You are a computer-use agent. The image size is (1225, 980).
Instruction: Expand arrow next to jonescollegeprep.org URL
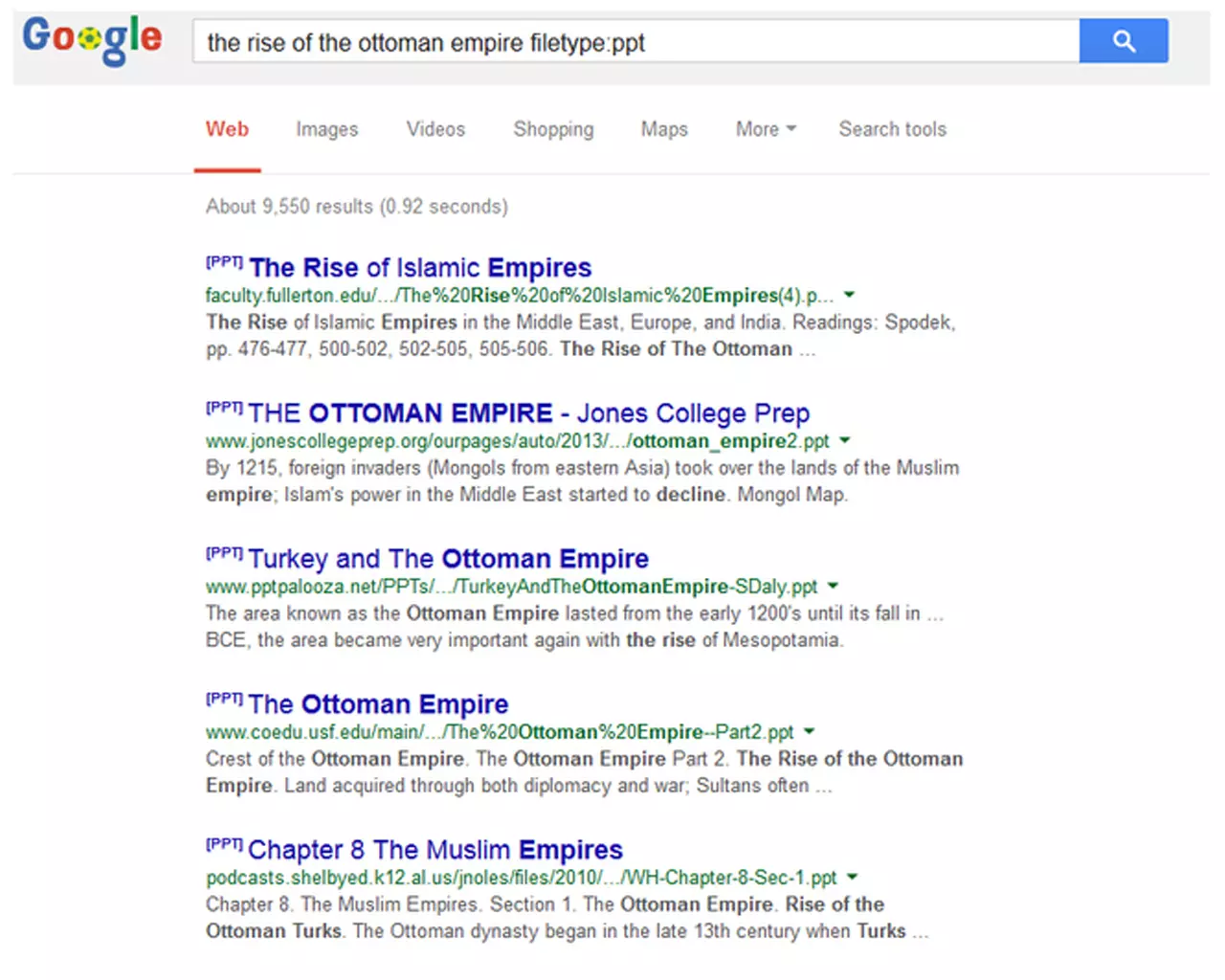844,440
